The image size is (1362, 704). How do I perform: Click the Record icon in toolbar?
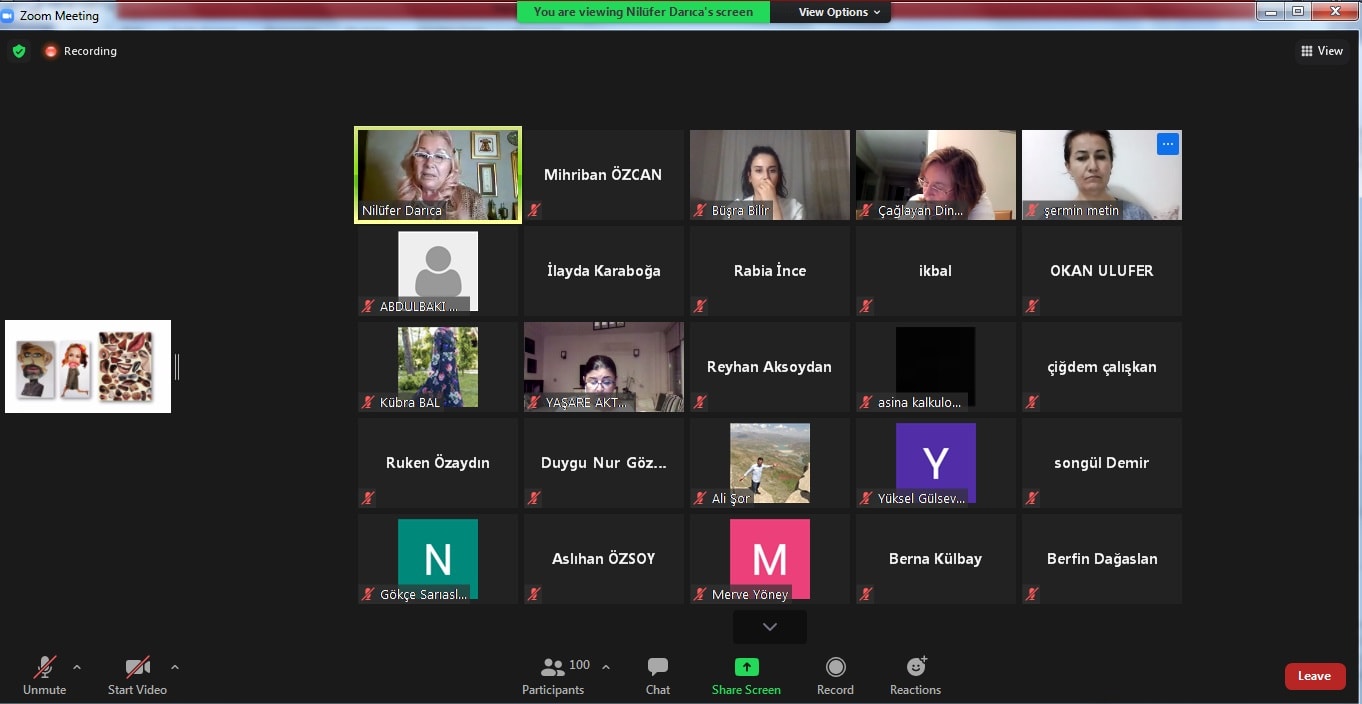click(x=835, y=668)
